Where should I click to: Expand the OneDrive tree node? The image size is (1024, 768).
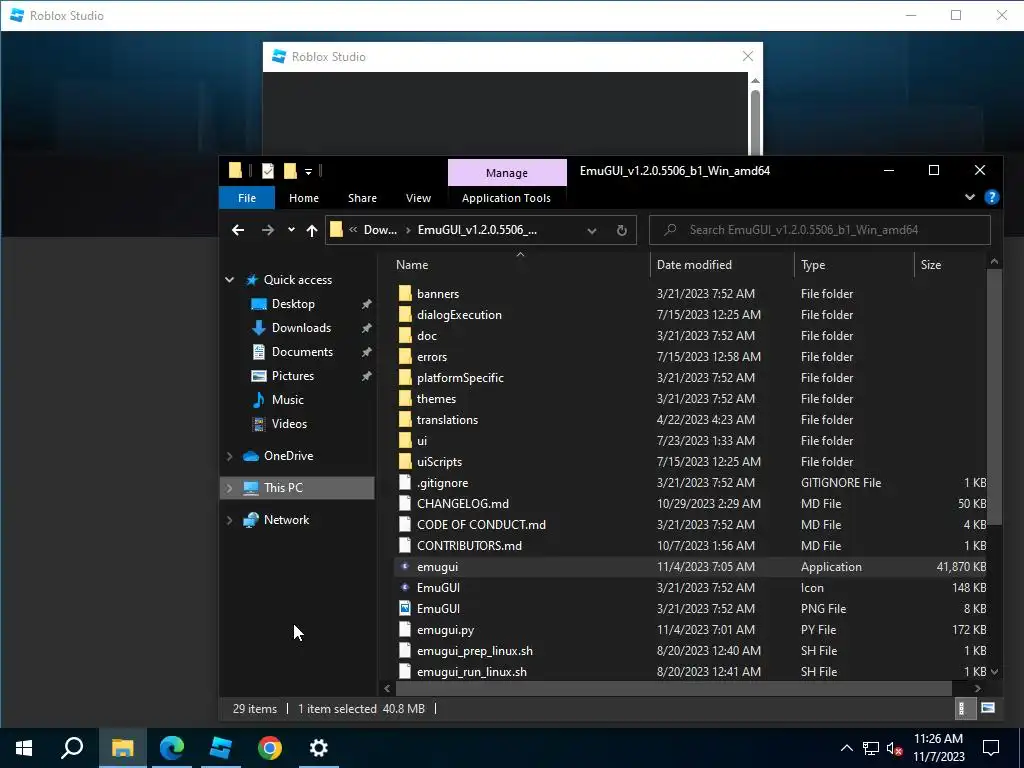pyautogui.click(x=229, y=456)
